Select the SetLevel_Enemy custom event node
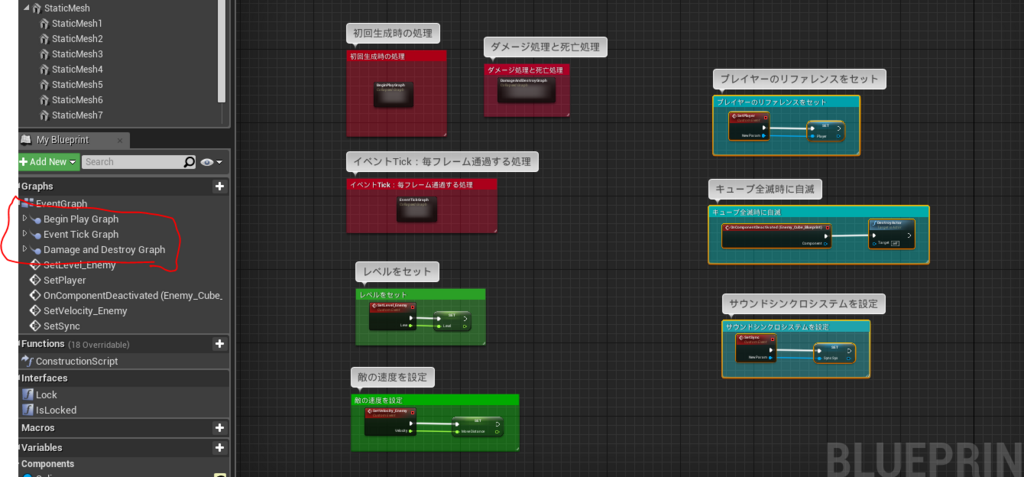1024x477 pixels. (390, 316)
